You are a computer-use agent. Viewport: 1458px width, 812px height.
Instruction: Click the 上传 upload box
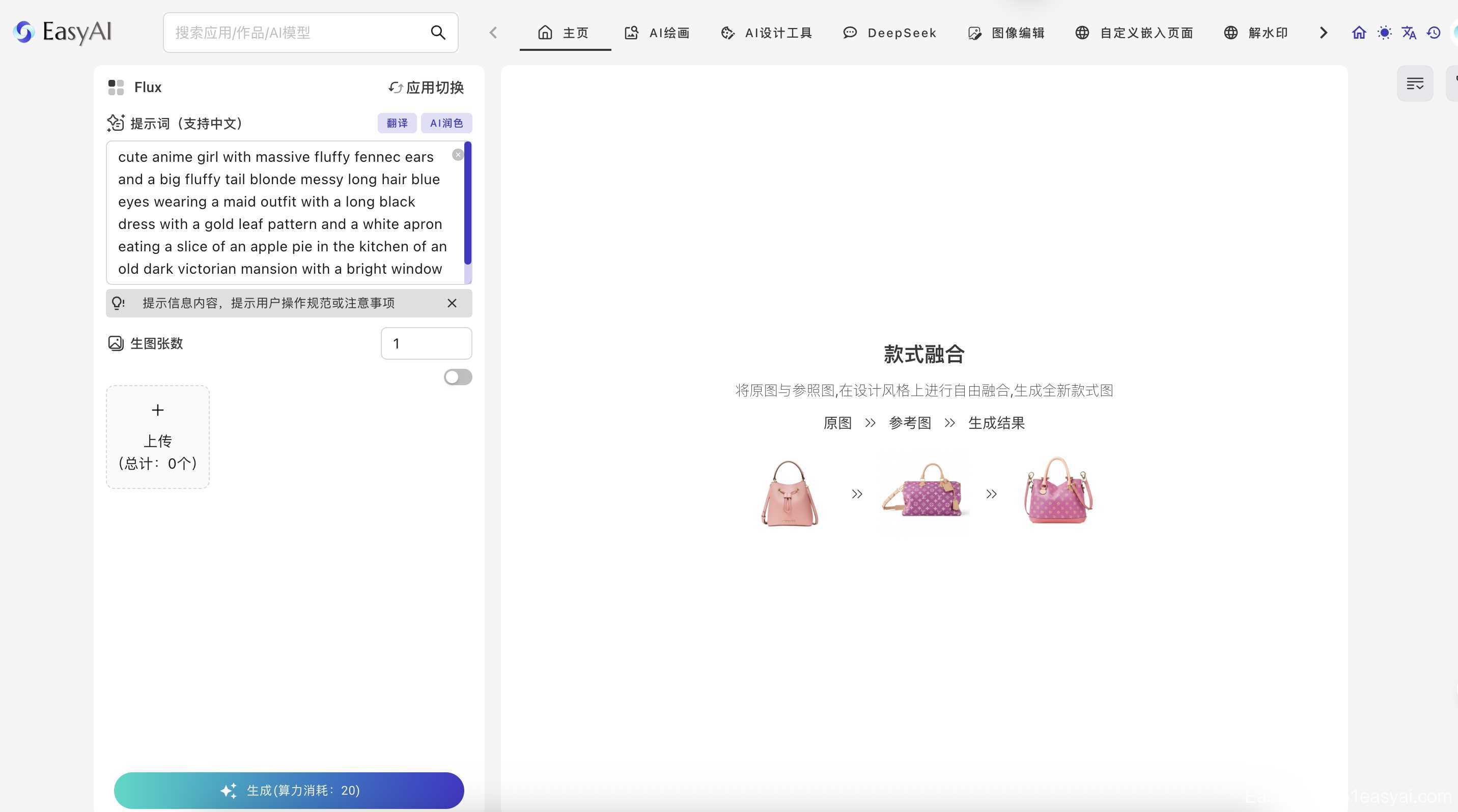(x=157, y=437)
